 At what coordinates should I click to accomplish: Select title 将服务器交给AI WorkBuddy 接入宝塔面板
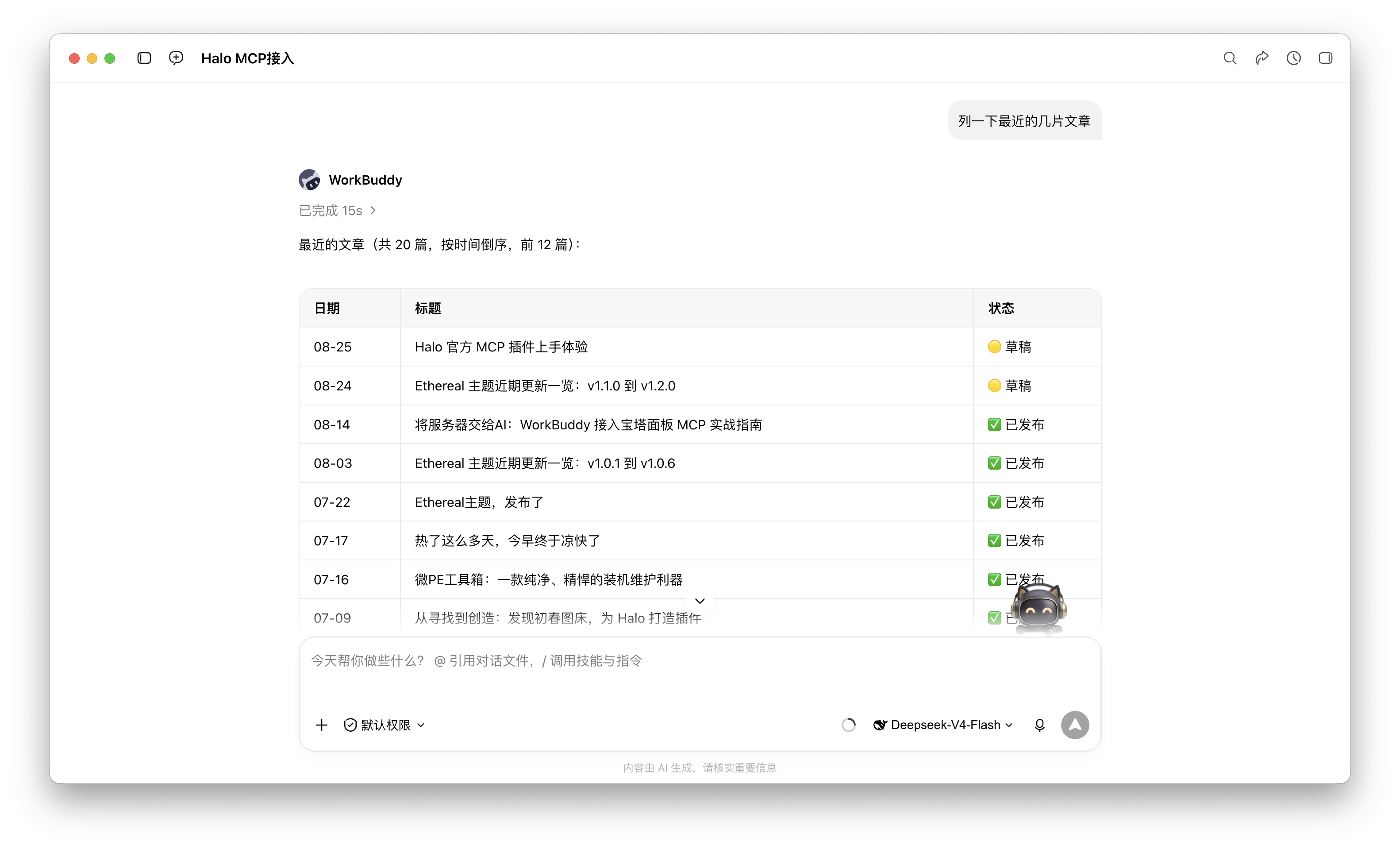[x=588, y=424]
